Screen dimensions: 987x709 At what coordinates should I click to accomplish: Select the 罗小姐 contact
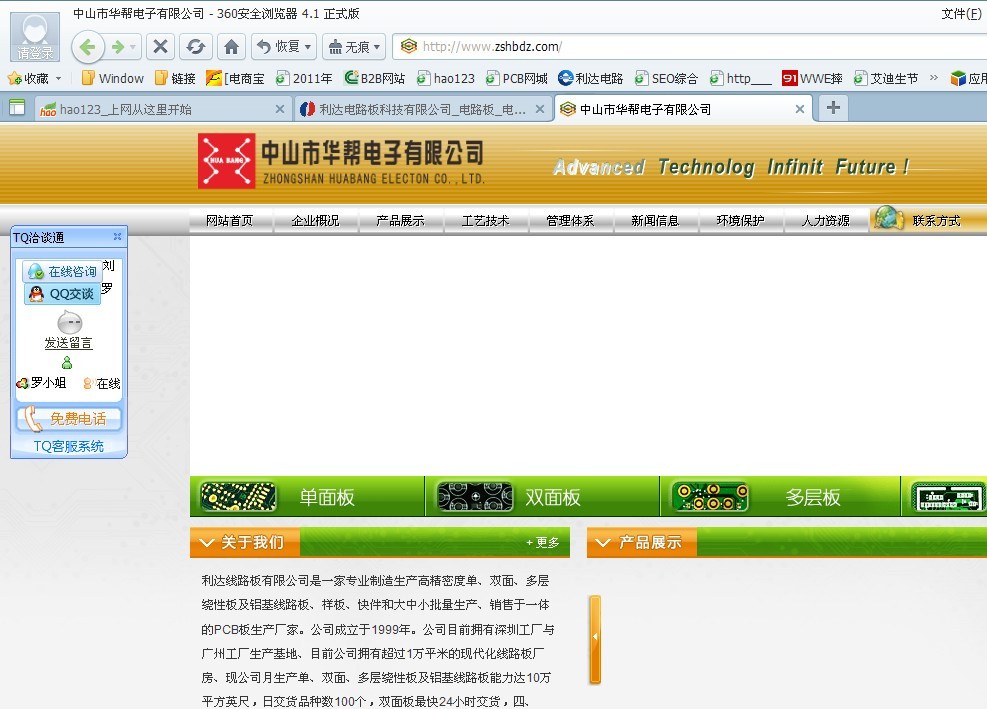(42, 383)
